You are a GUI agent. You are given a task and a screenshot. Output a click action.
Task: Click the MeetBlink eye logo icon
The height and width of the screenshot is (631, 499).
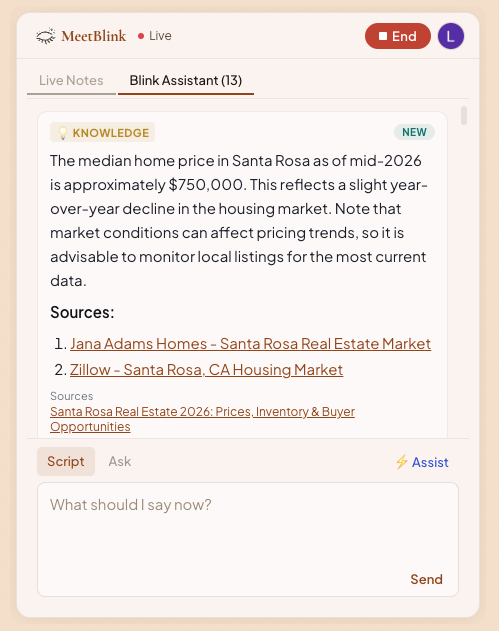tap(46, 36)
